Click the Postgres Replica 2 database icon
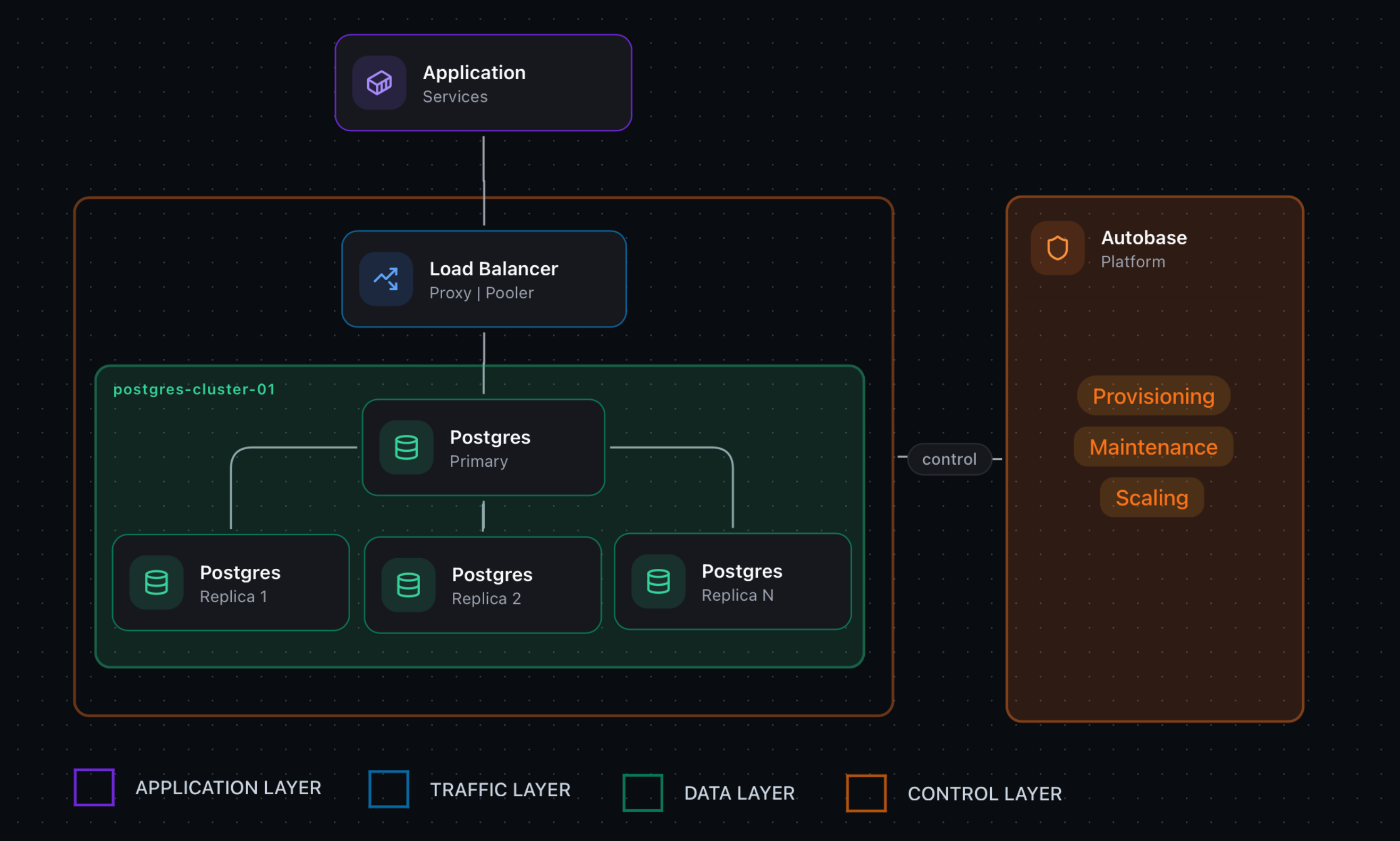The height and width of the screenshot is (841, 1400). [409, 585]
